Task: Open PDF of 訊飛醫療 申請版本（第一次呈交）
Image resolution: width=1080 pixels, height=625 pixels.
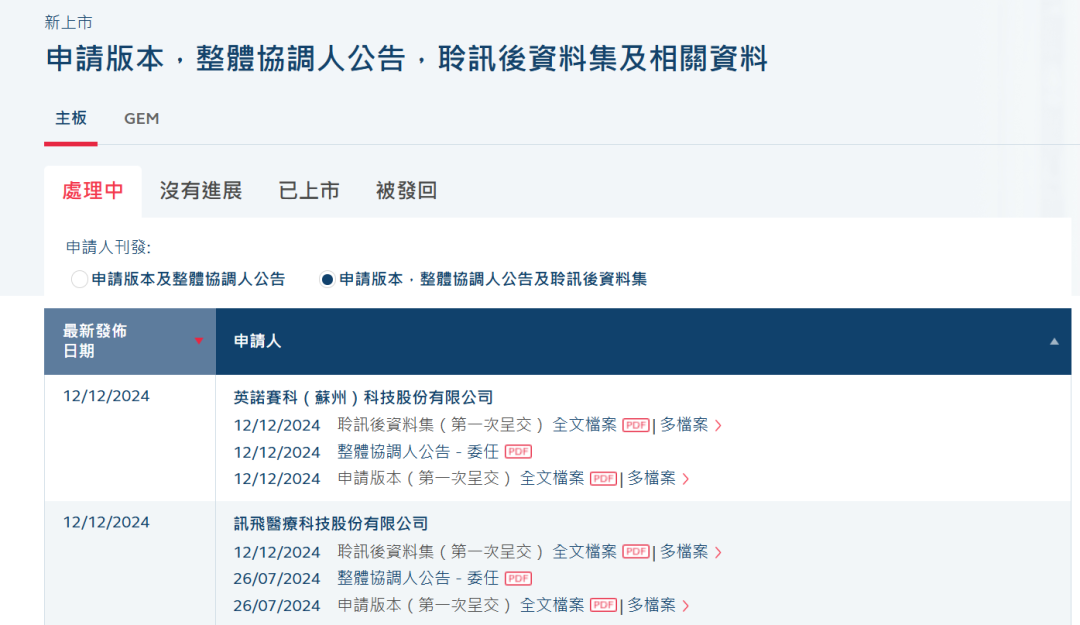Action: [603, 605]
